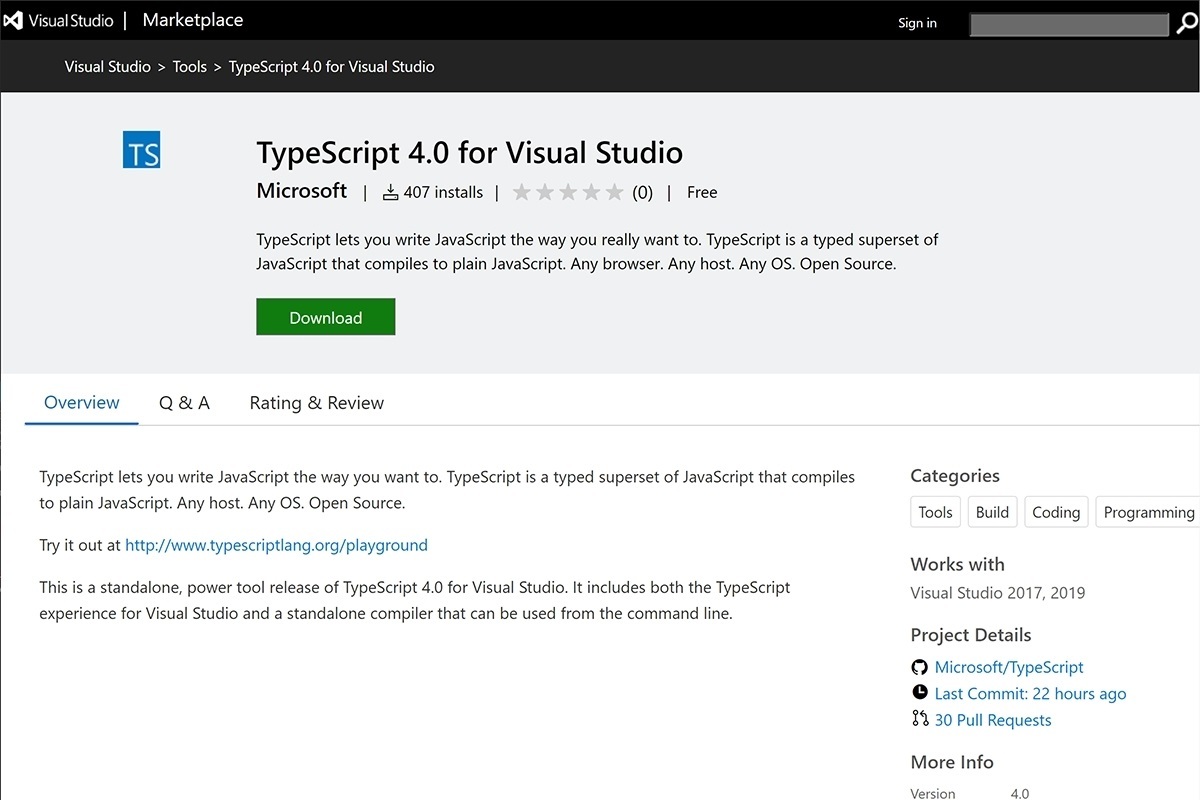This screenshot has width=1200, height=800.
Task: Click the Version 4.0 value
Action: pyautogui.click(x=1019, y=793)
